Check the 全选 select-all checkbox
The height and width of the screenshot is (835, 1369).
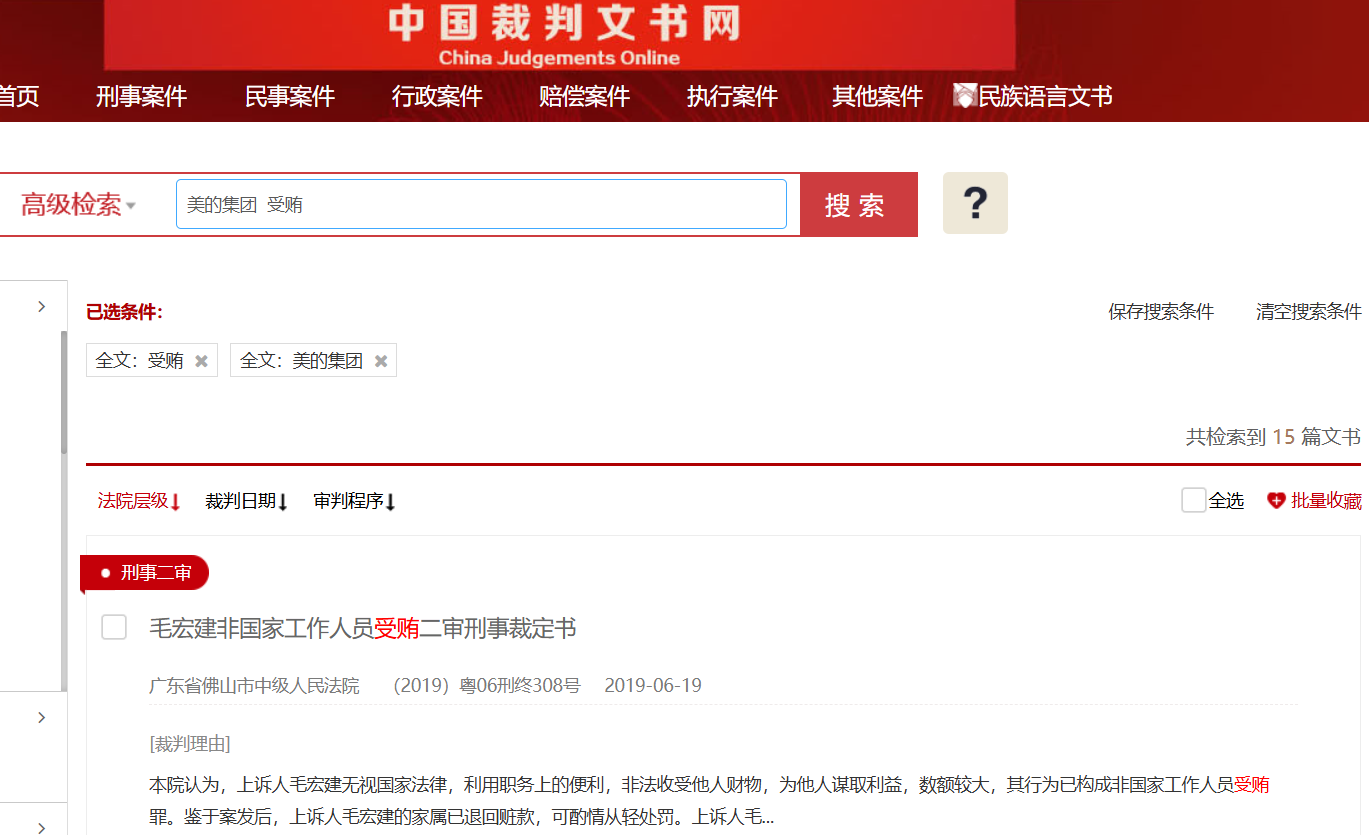click(x=1193, y=500)
